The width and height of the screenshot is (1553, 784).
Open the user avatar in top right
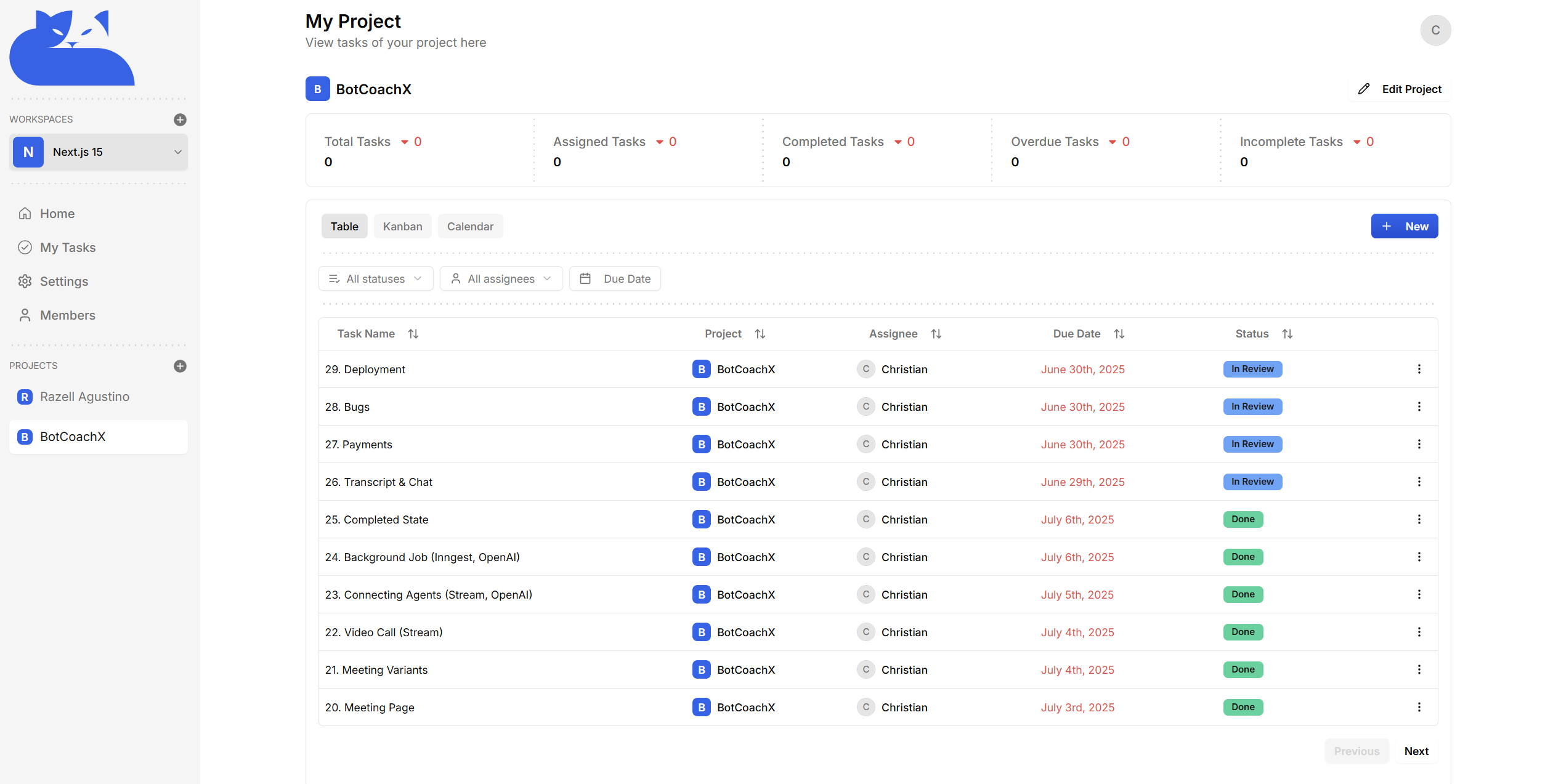(1435, 30)
